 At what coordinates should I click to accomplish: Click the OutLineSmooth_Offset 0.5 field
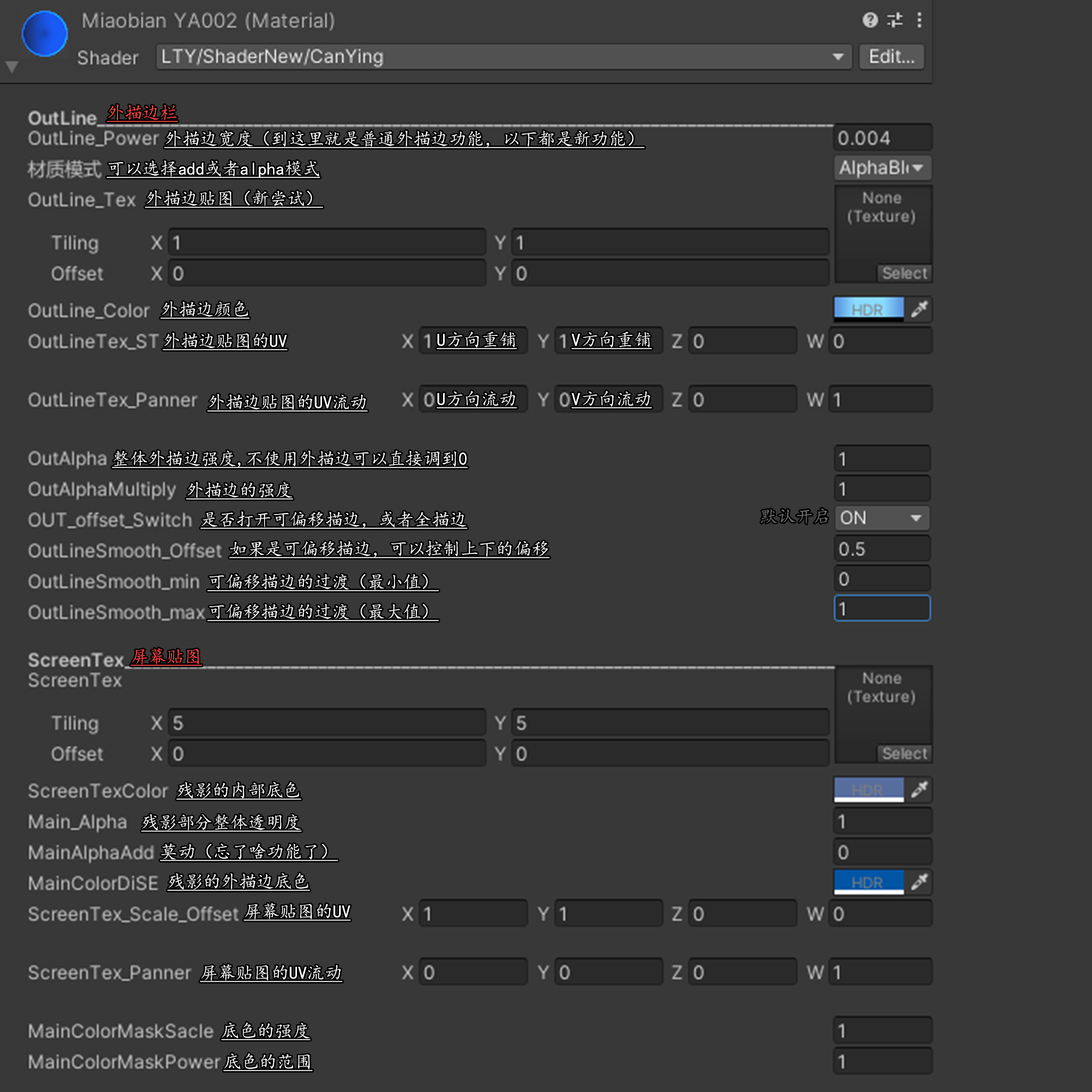click(882, 549)
